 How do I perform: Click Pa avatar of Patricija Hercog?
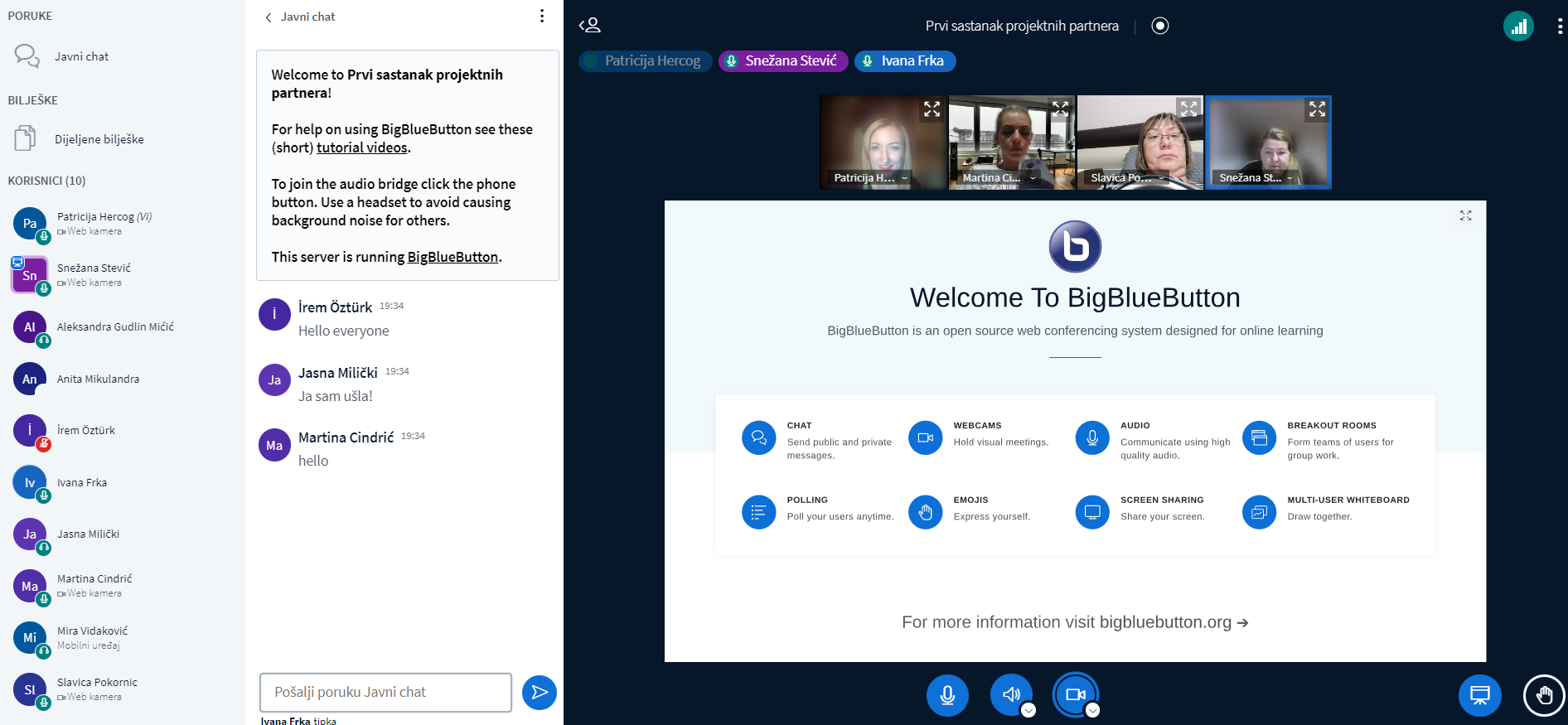(x=30, y=224)
